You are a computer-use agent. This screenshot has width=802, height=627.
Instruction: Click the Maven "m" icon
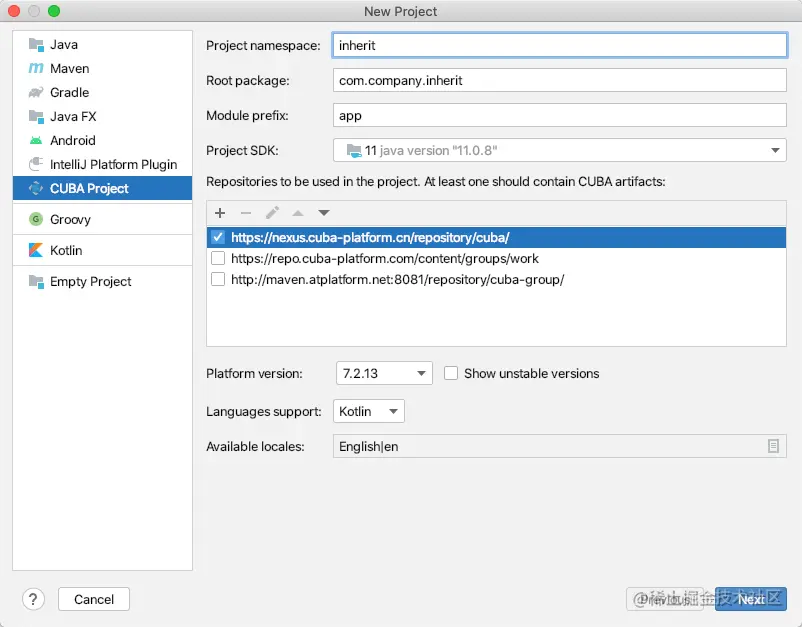pyautogui.click(x=36, y=69)
